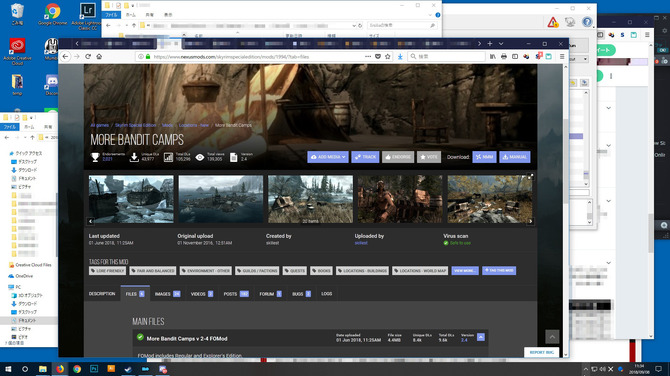Image resolution: width=670 pixels, height=376 pixels.
Task: Switch to BUGS tab
Action: tap(301, 294)
